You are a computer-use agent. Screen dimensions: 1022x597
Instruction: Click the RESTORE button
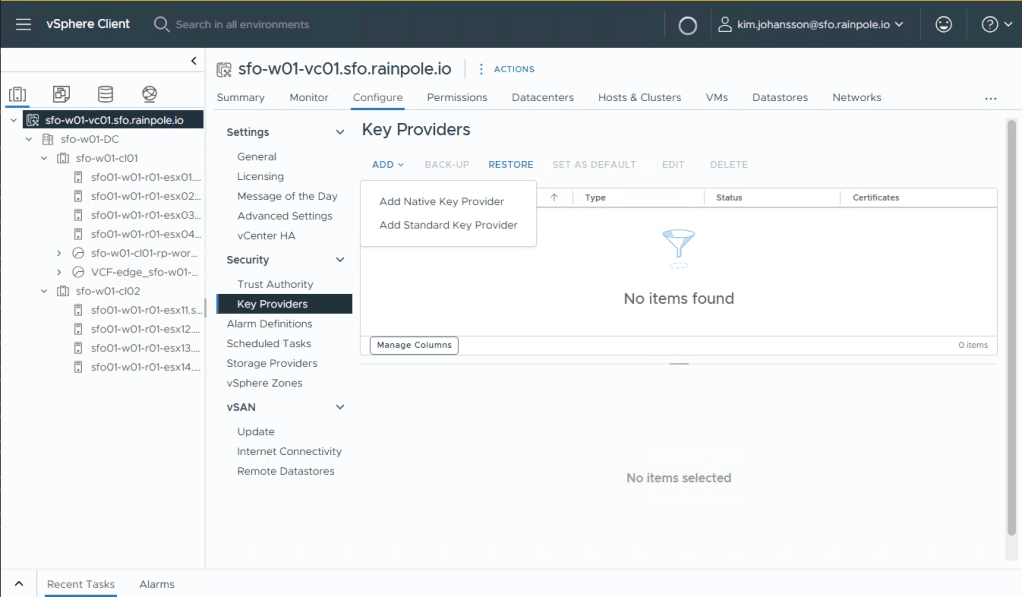510,164
